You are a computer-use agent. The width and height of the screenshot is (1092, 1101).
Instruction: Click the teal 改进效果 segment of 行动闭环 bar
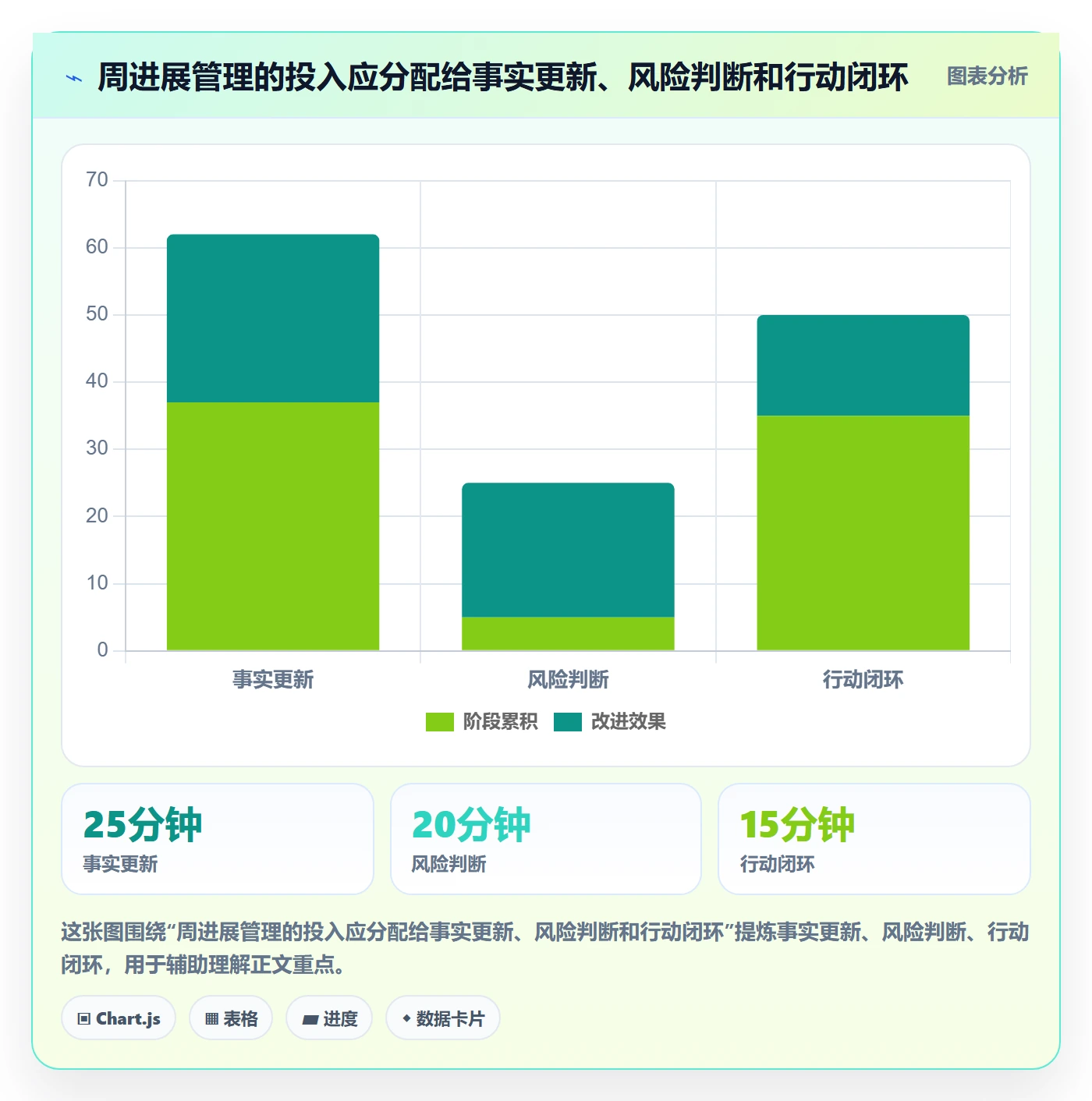[863, 365]
